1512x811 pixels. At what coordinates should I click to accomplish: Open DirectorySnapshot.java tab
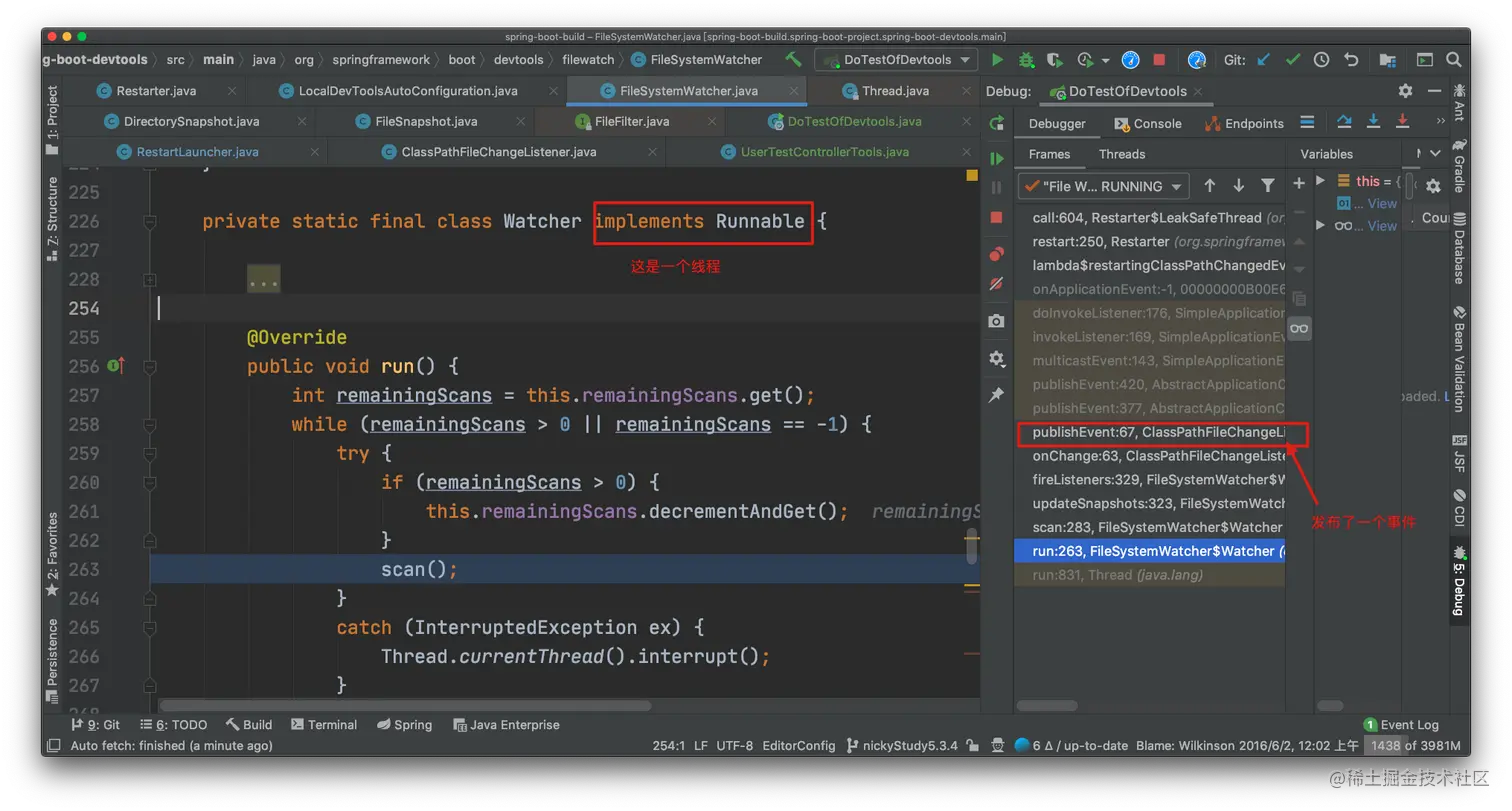click(191, 122)
